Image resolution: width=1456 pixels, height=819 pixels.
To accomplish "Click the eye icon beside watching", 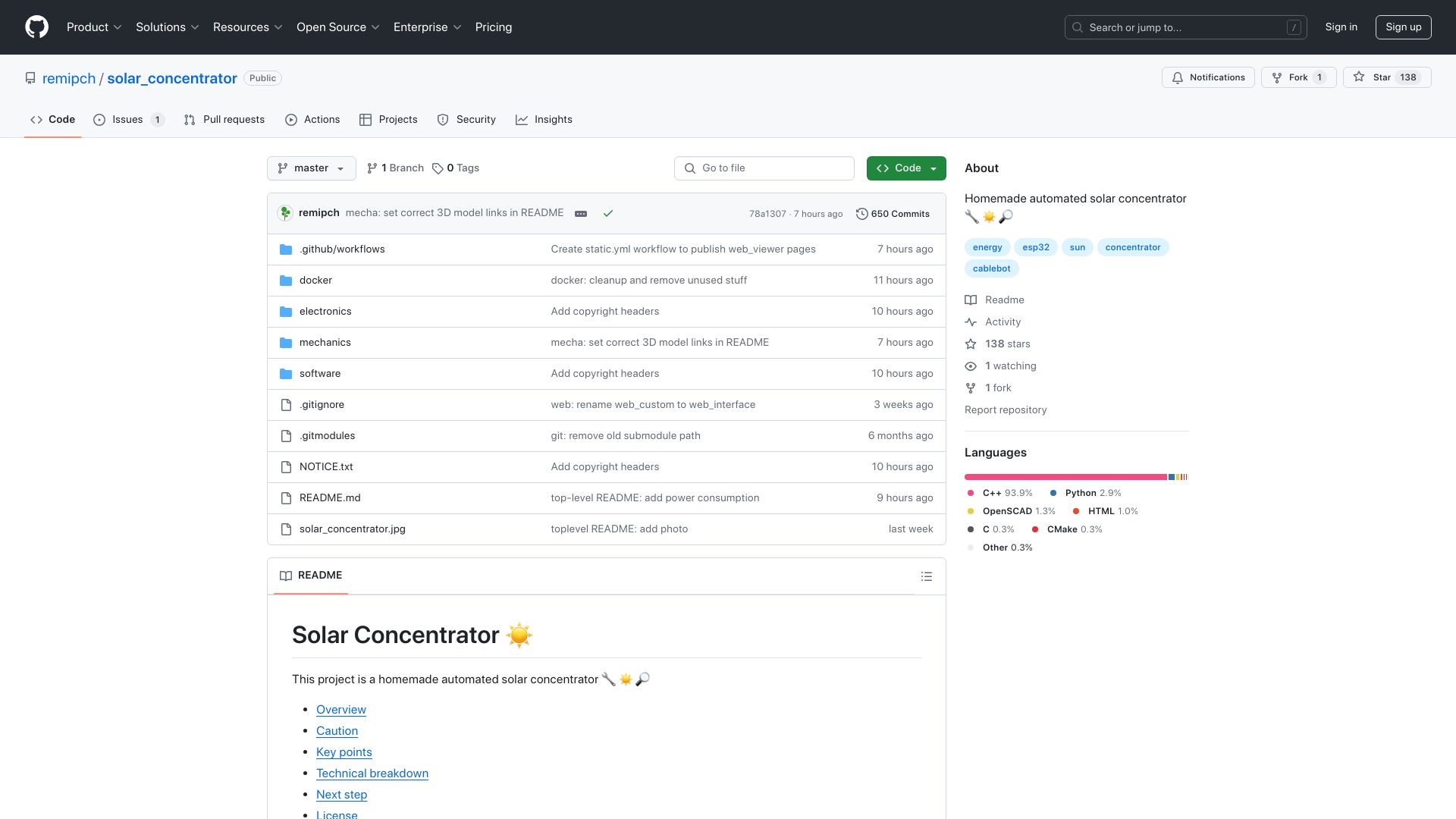I will (x=971, y=366).
